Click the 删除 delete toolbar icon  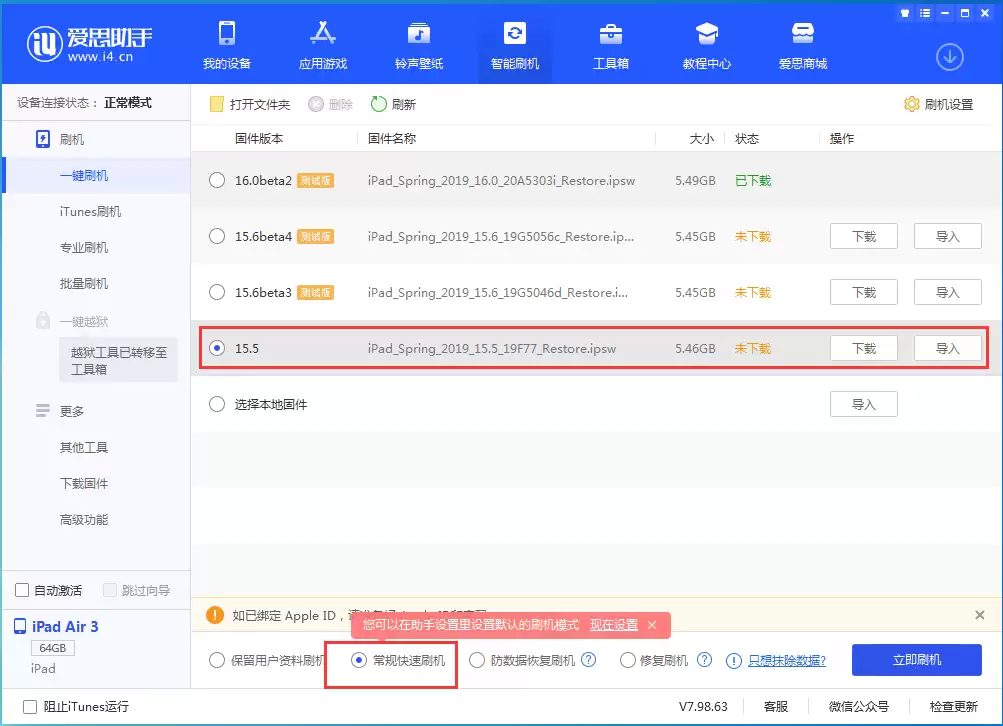tap(316, 104)
